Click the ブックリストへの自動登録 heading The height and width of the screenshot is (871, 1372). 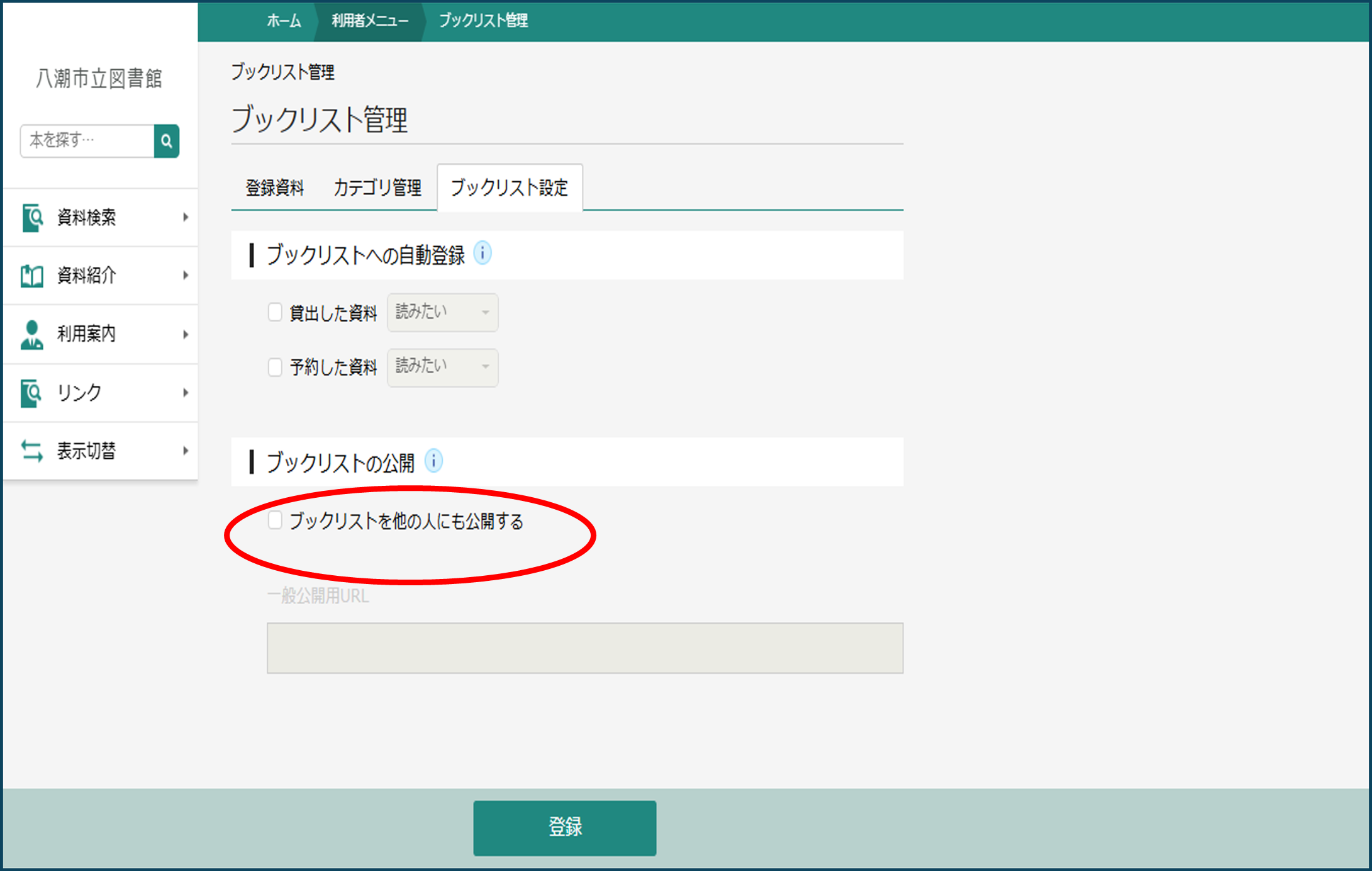coord(366,255)
